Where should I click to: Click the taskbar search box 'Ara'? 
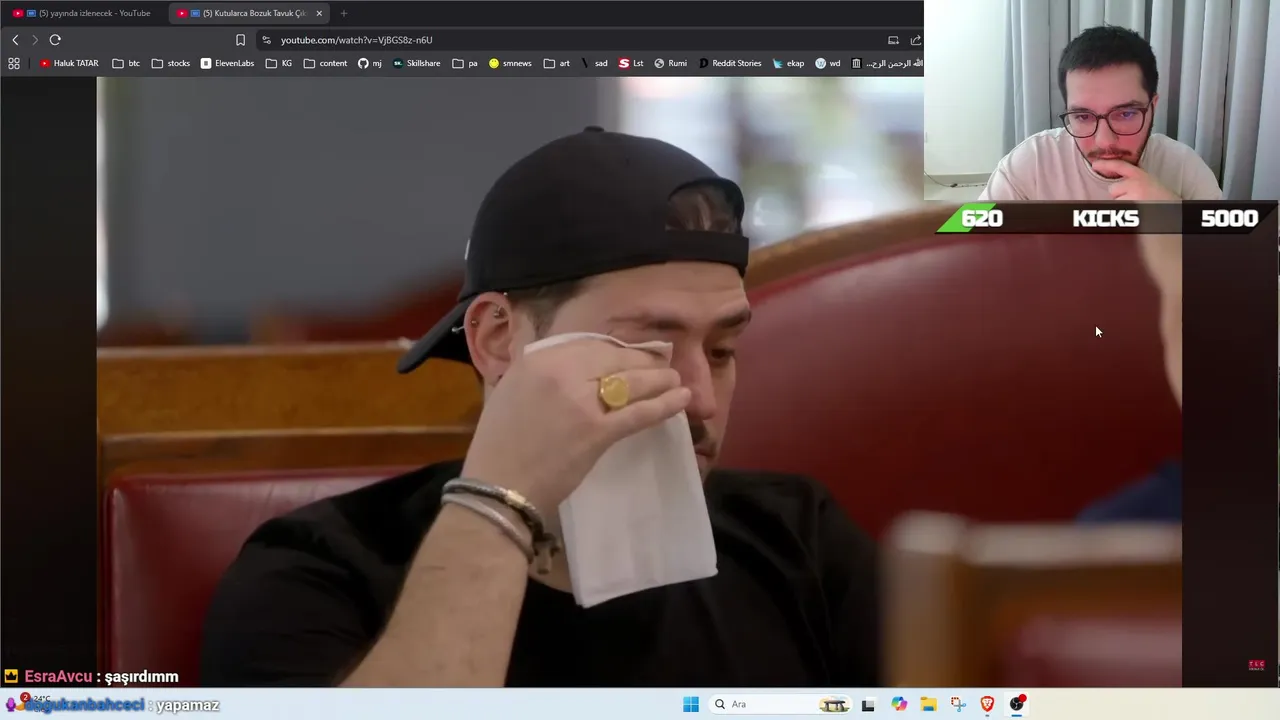coord(780,704)
